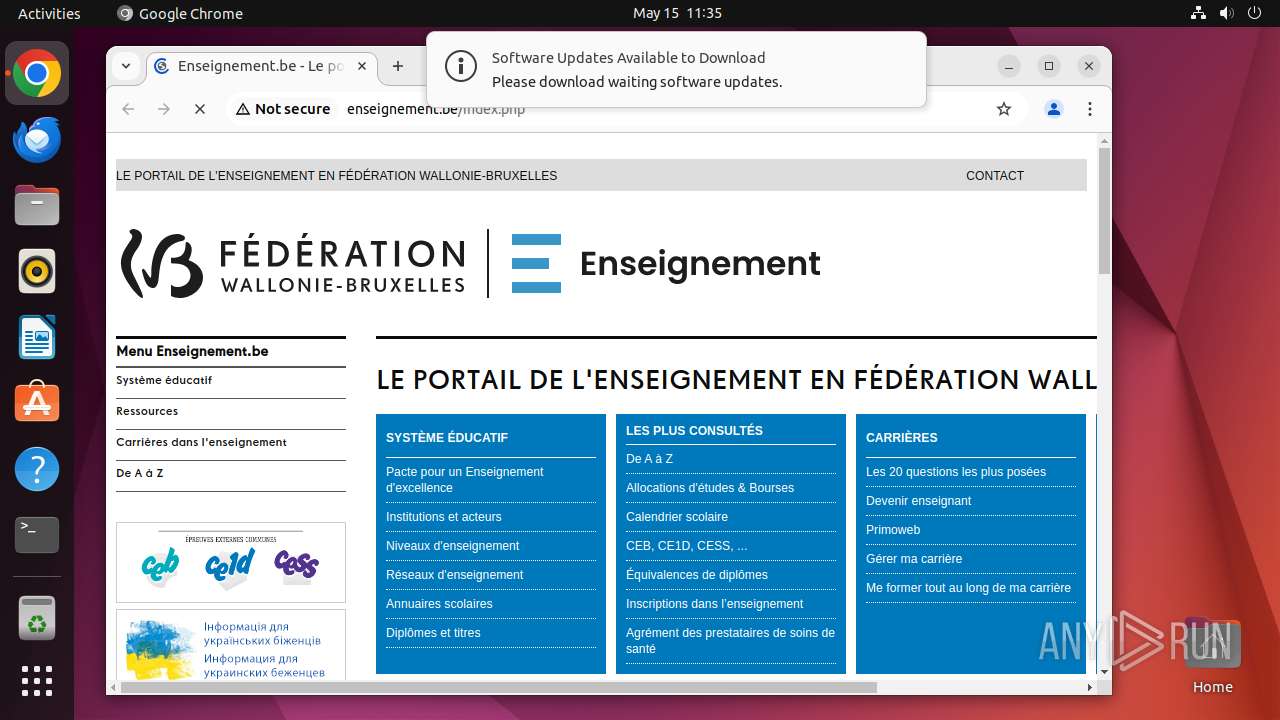Show applications grid in dock
The image size is (1280, 720).
pos(37,681)
